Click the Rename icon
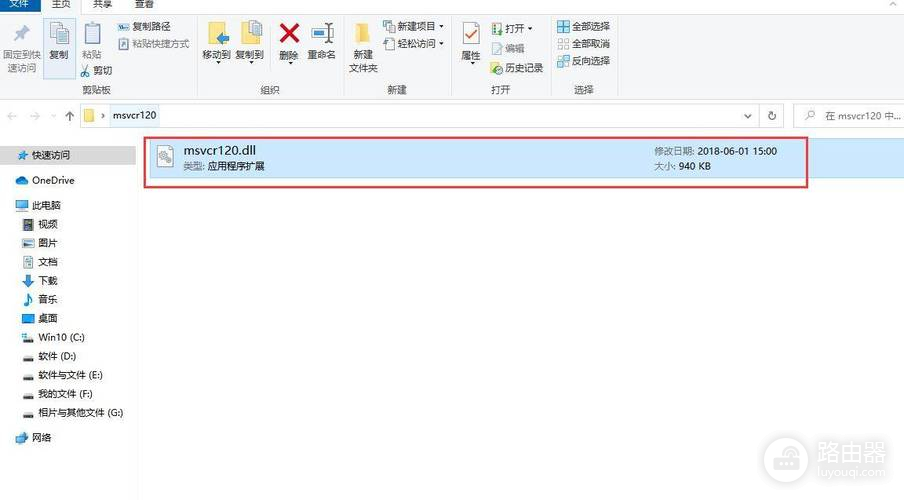Viewport: 904px width, 500px height. tap(322, 33)
